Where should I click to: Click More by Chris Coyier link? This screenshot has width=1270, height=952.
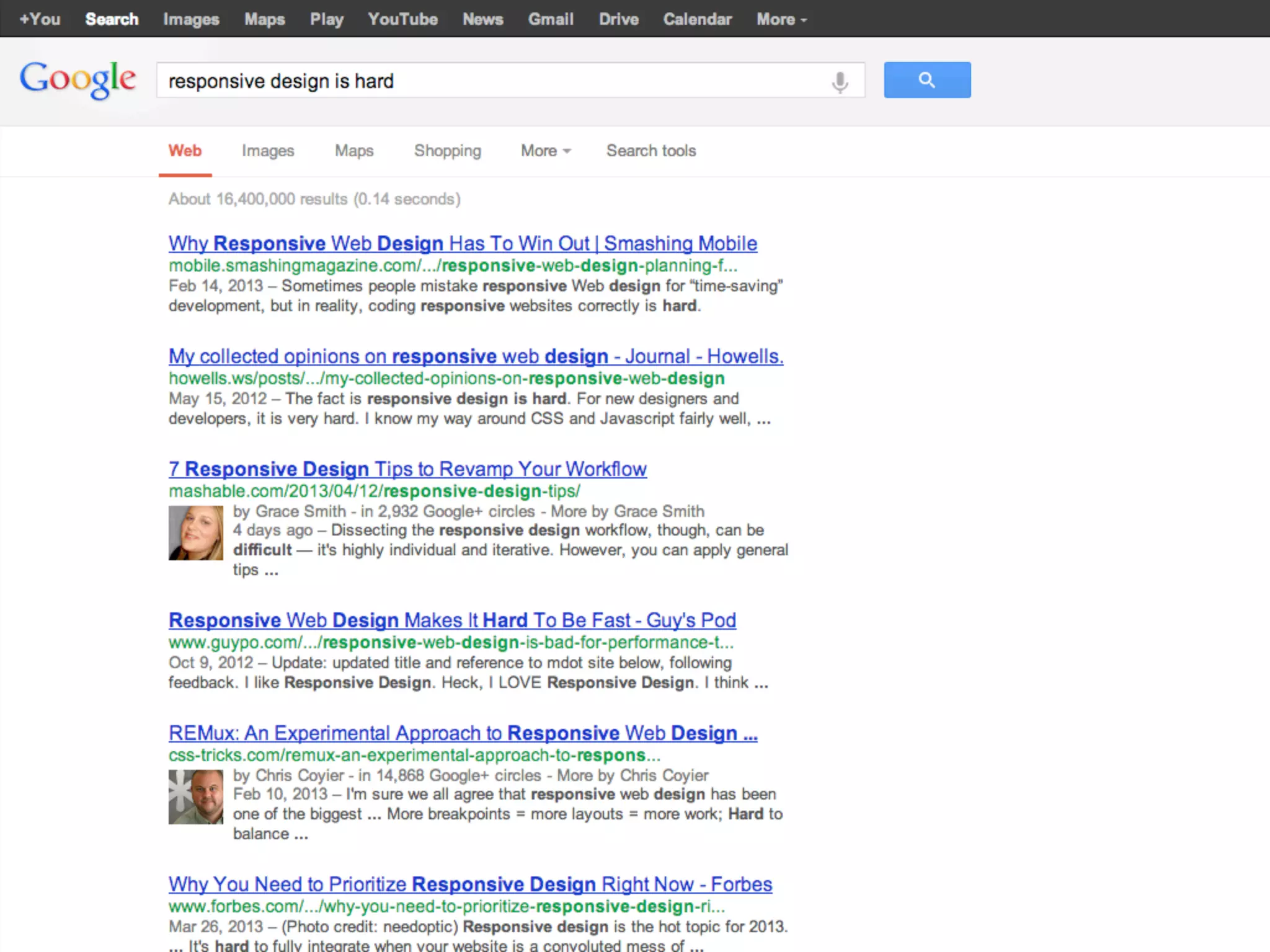(633, 775)
